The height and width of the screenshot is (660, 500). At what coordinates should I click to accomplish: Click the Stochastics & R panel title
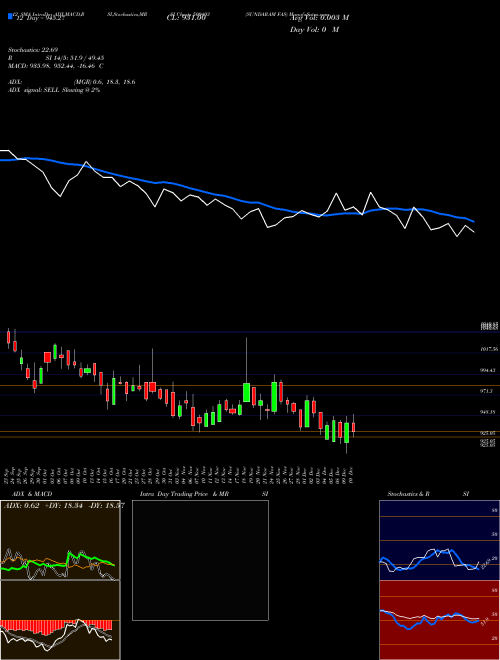pos(409,494)
